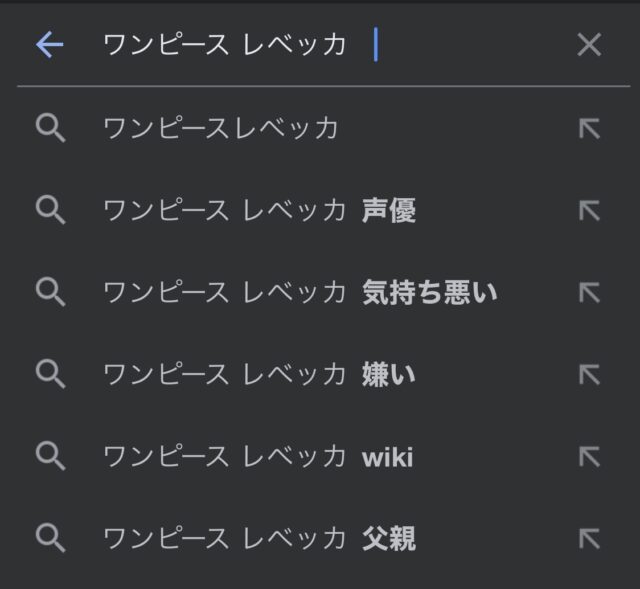Screen dimensions: 640x589
Task: Insert 声優 suggestion using arrow icon
Action: [x=589, y=210]
